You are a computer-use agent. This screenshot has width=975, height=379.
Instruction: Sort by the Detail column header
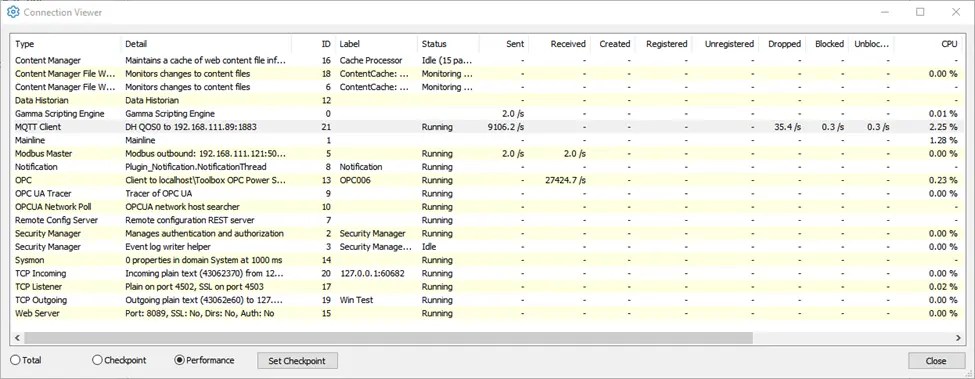pos(206,43)
